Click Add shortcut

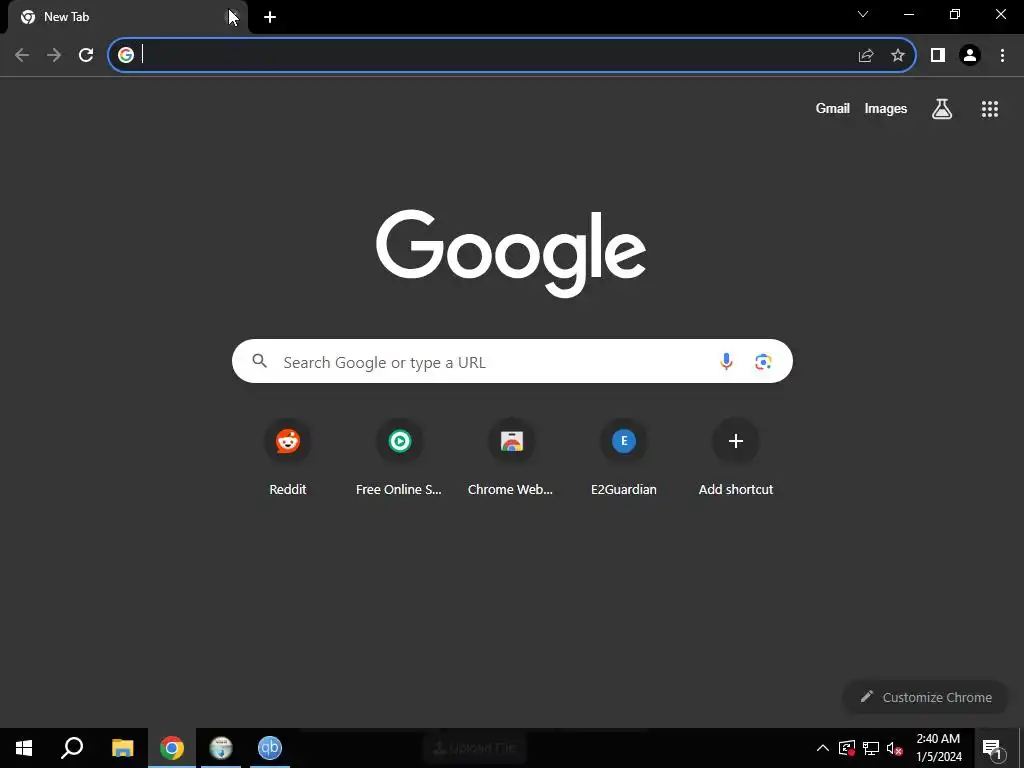coord(736,457)
